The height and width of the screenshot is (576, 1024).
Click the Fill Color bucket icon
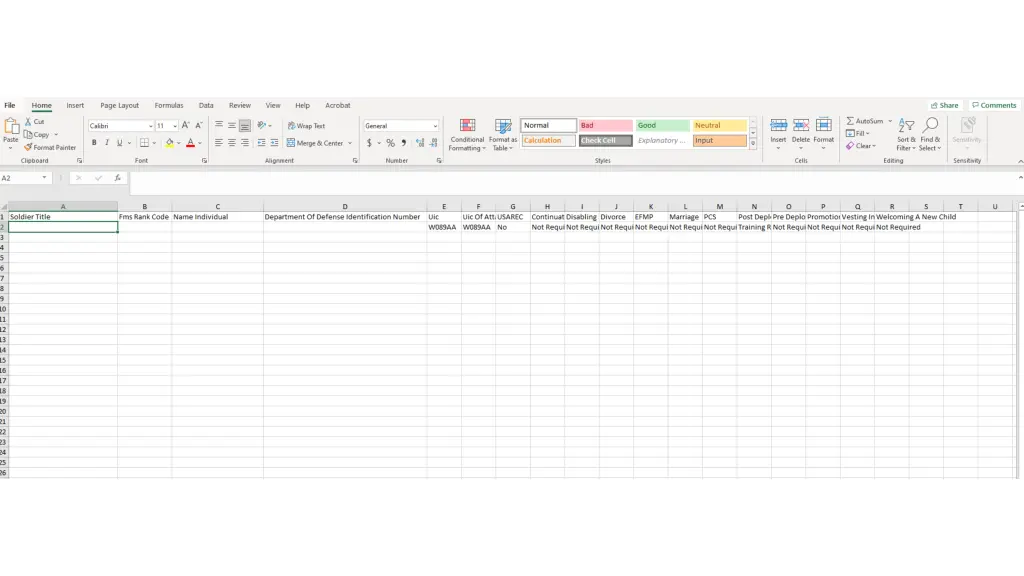pos(169,143)
